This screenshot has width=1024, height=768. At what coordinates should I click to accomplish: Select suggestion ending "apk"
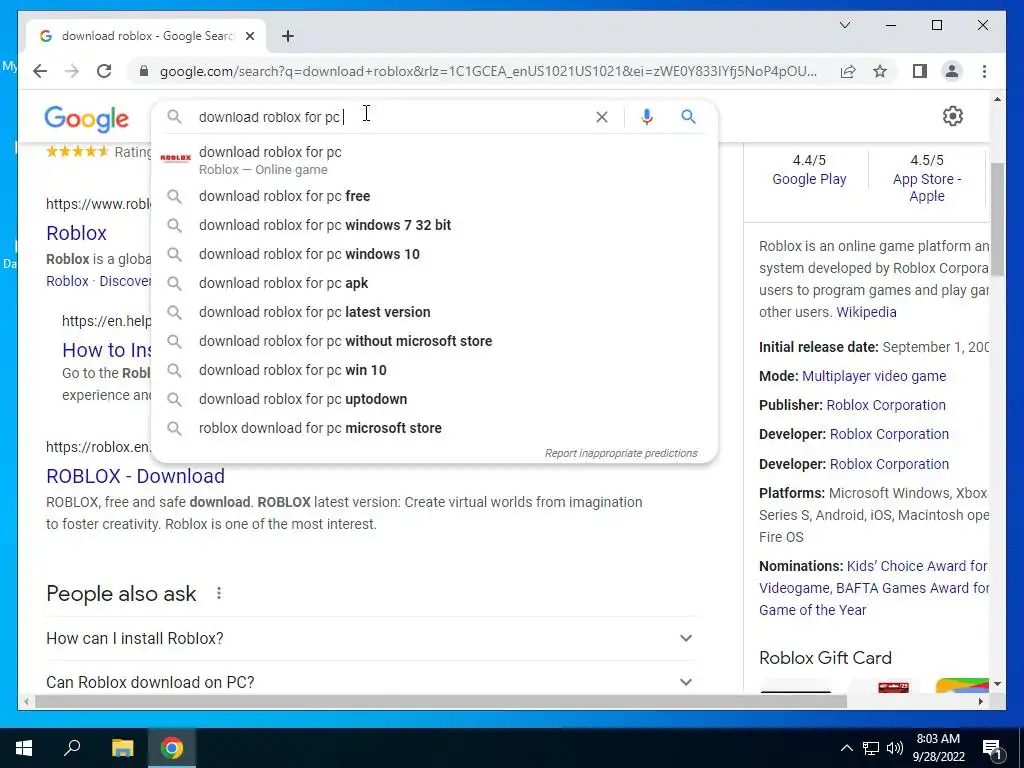tap(434, 283)
